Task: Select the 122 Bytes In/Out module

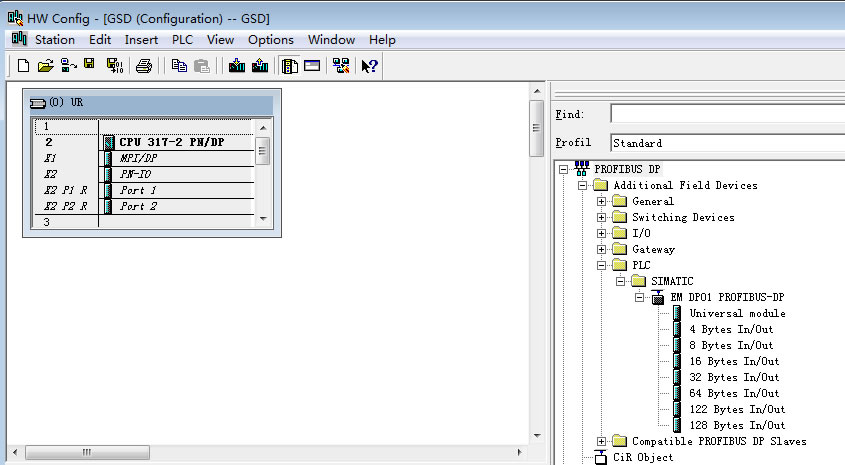Action: tap(737, 409)
